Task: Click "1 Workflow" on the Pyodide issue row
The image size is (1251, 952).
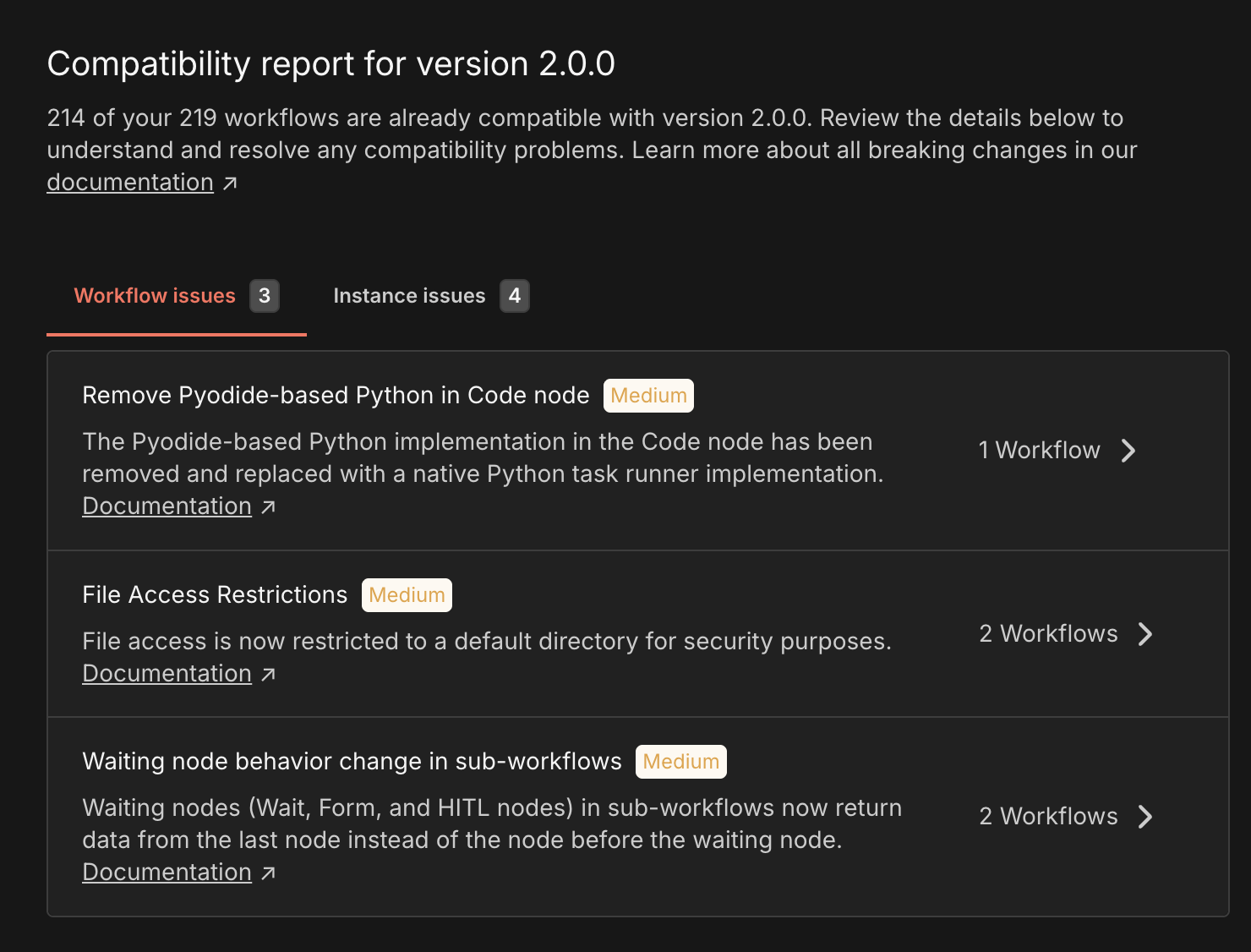Action: point(1039,451)
